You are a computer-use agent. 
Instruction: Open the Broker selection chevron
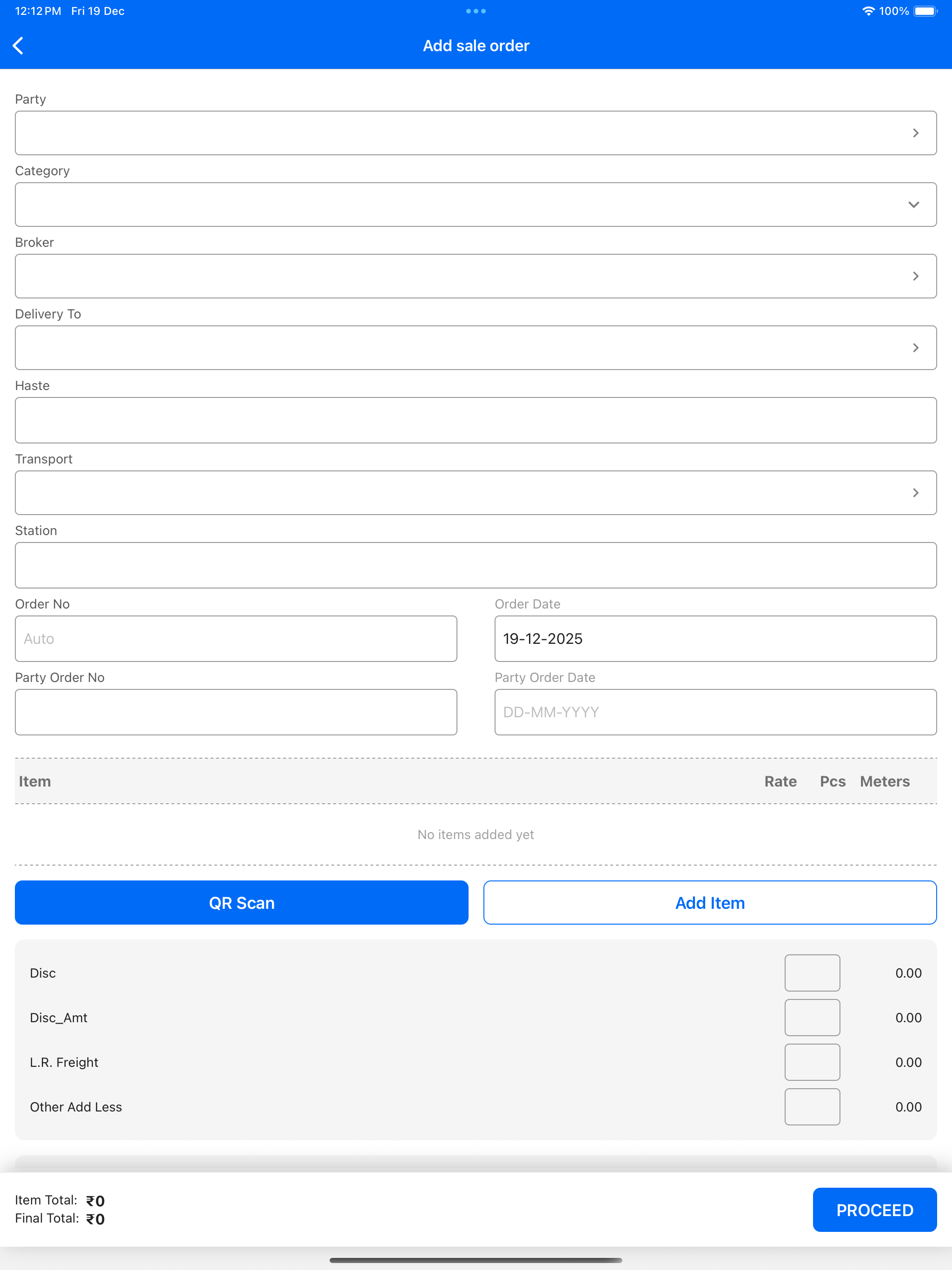click(x=915, y=276)
